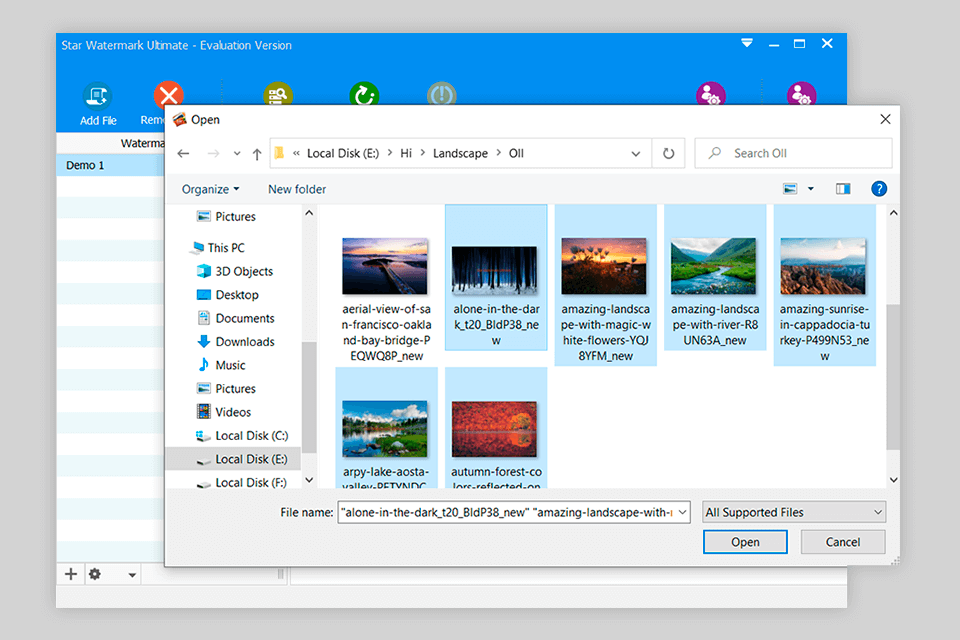Click the first magenta user-gear toolbar icon

711,94
